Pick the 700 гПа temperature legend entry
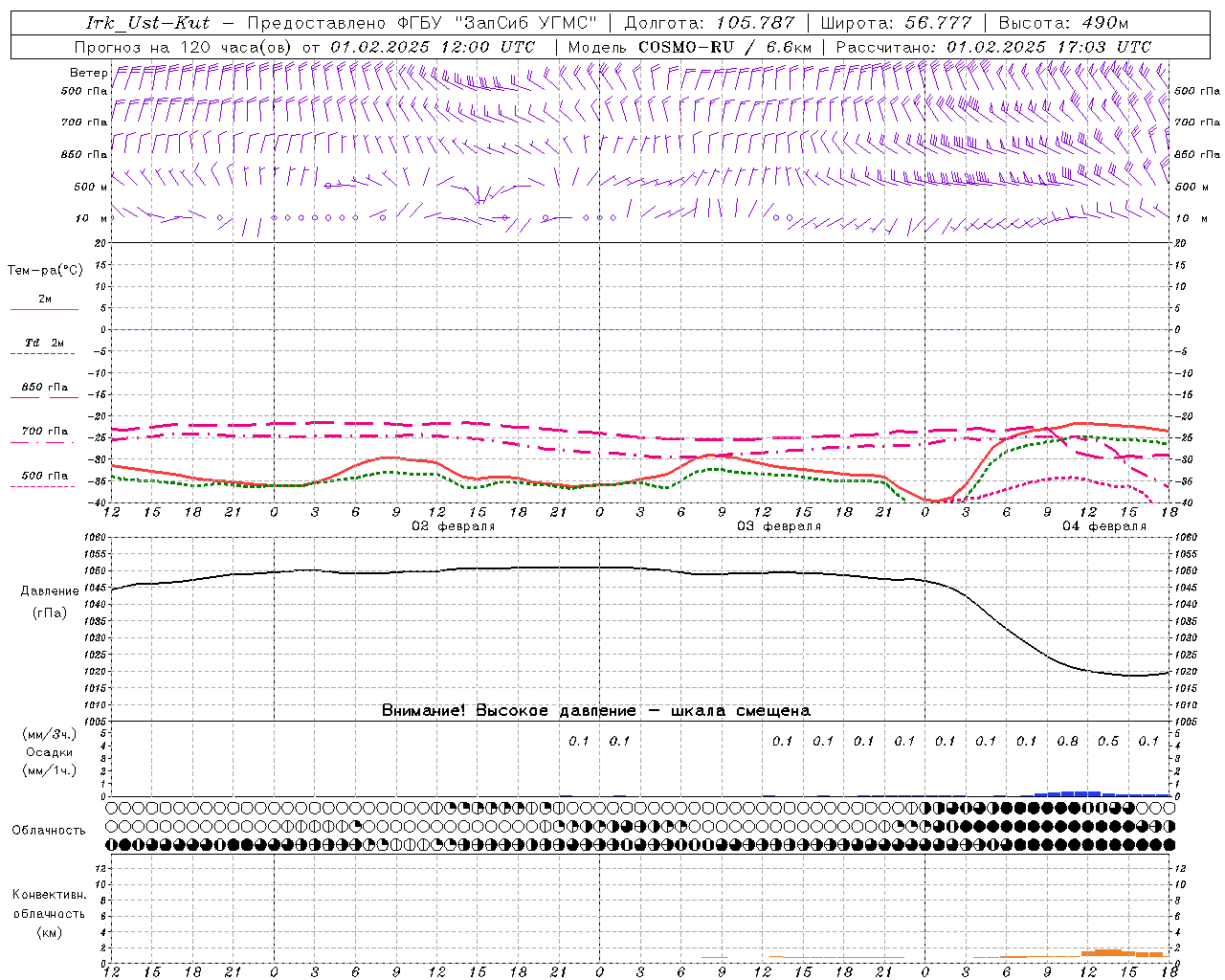 (44, 434)
